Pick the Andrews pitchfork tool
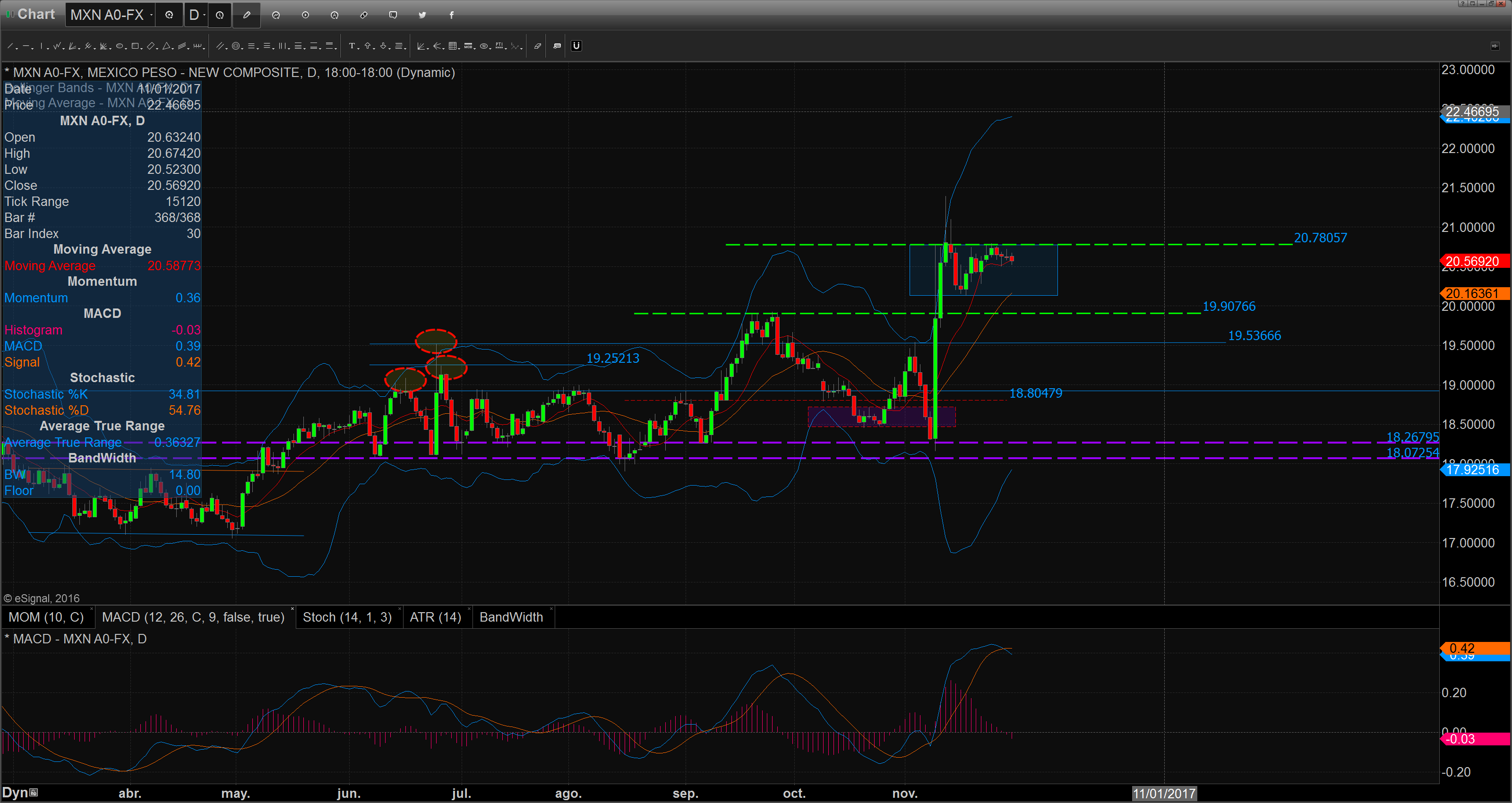Viewport: 1512px width, 803px height. (88, 46)
